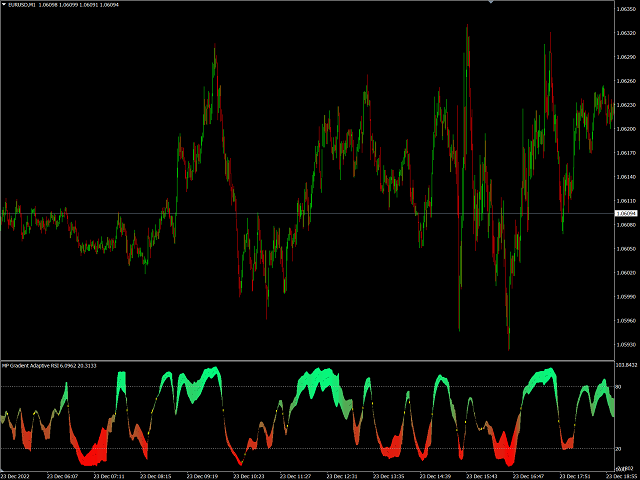Image resolution: width=640 pixels, height=480 pixels.
Task: Click the 1.05990 price scale label
Action: tap(627, 297)
